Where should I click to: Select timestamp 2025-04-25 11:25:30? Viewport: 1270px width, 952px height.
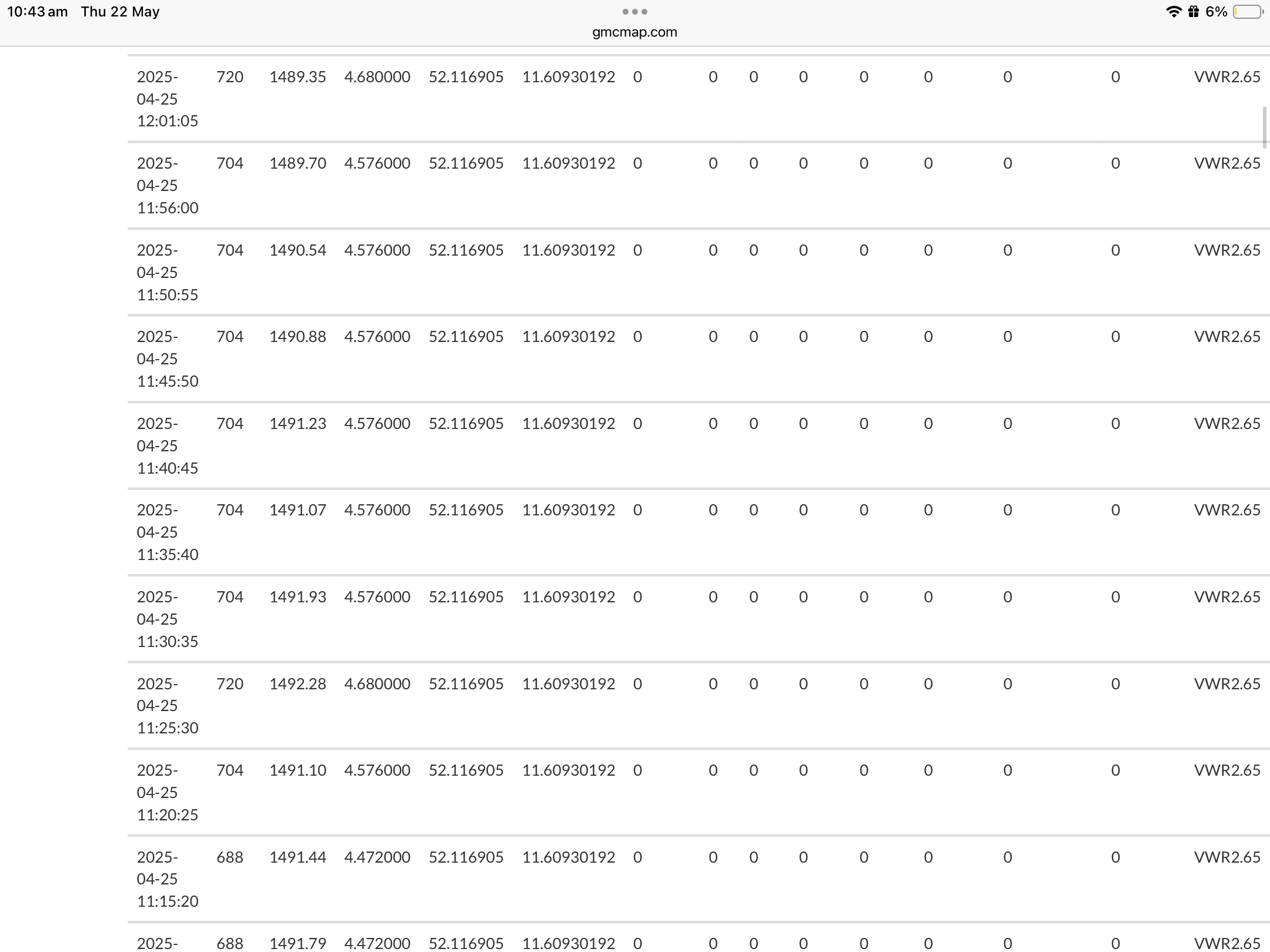tap(168, 705)
